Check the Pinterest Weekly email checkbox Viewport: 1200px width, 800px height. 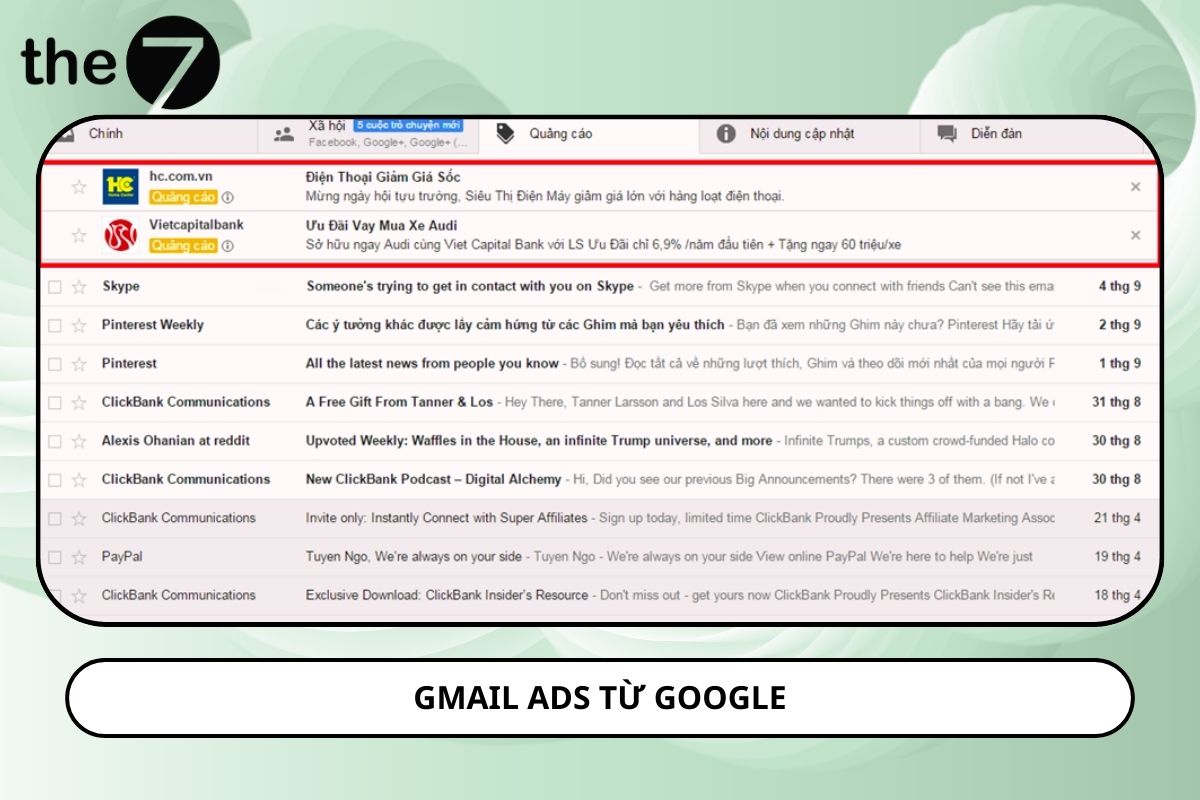coord(56,325)
